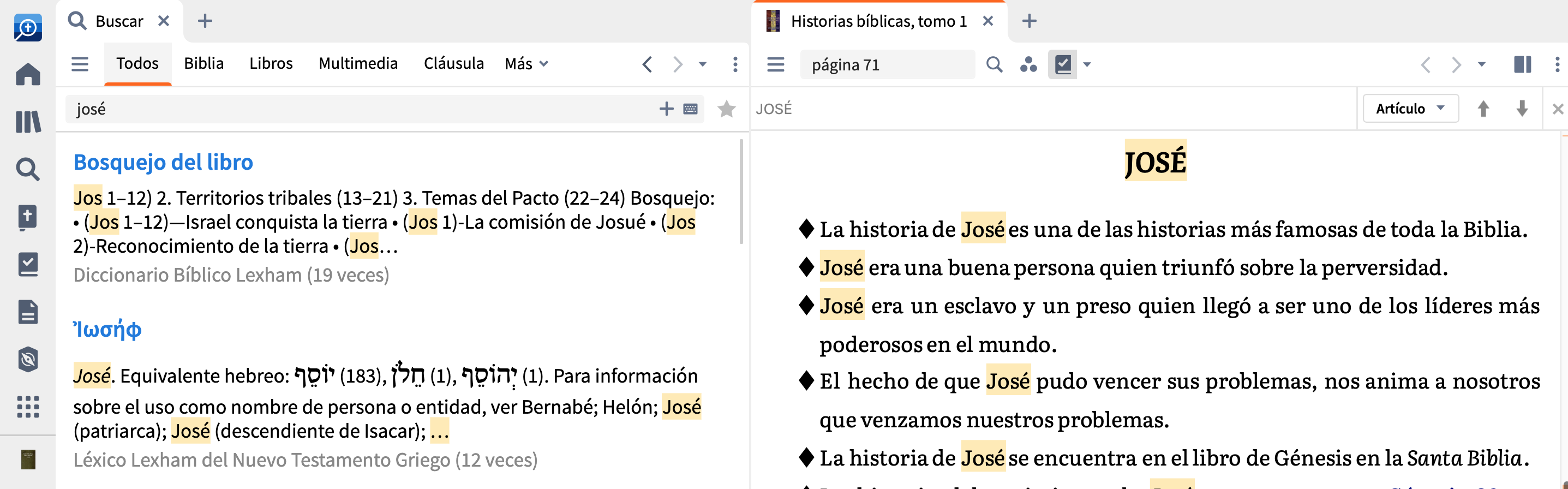Select the Multimedia search tab
The image size is (1568, 489).
(358, 63)
